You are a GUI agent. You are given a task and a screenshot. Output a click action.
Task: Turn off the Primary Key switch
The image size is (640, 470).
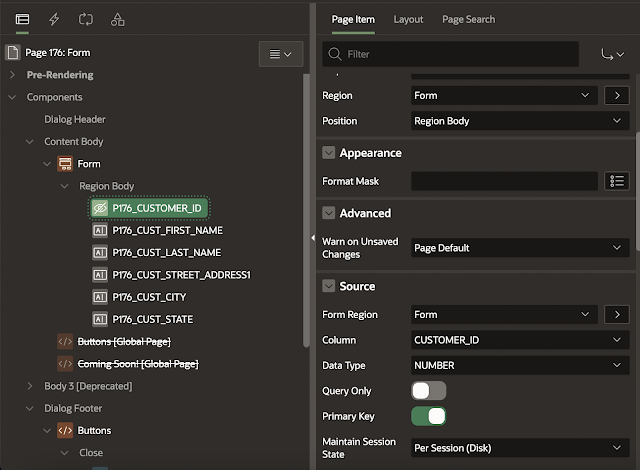pyautogui.click(x=428, y=416)
